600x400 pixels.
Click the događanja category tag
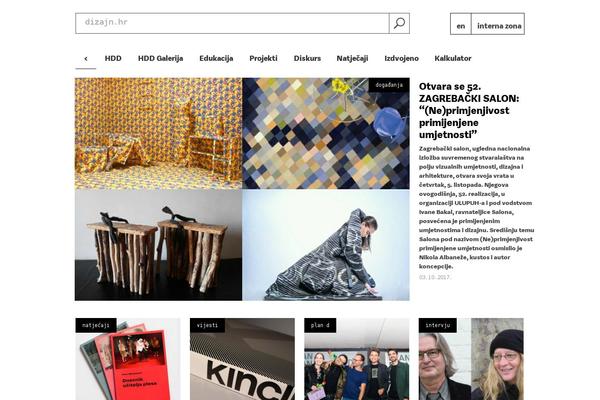point(389,85)
